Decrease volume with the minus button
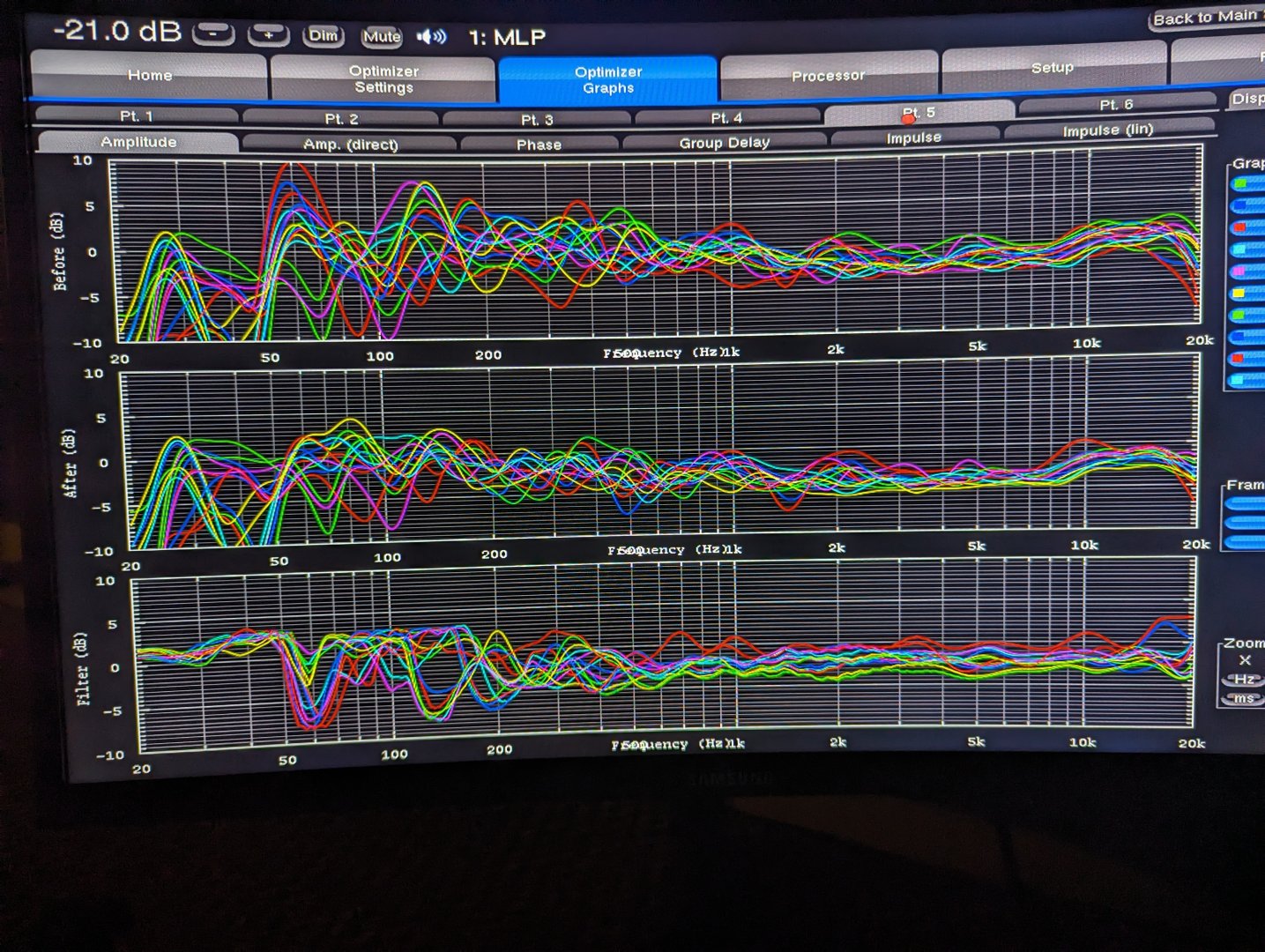 pyautogui.click(x=213, y=33)
